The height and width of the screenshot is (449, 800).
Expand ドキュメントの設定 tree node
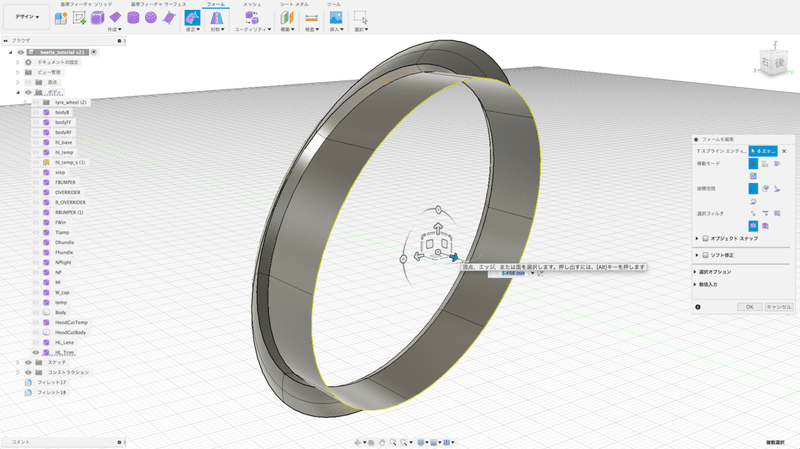pyautogui.click(x=18, y=62)
